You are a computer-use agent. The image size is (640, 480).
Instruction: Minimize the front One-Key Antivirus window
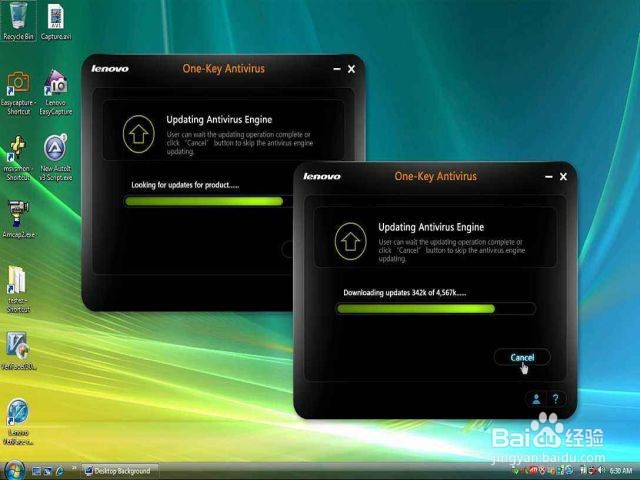549,177
